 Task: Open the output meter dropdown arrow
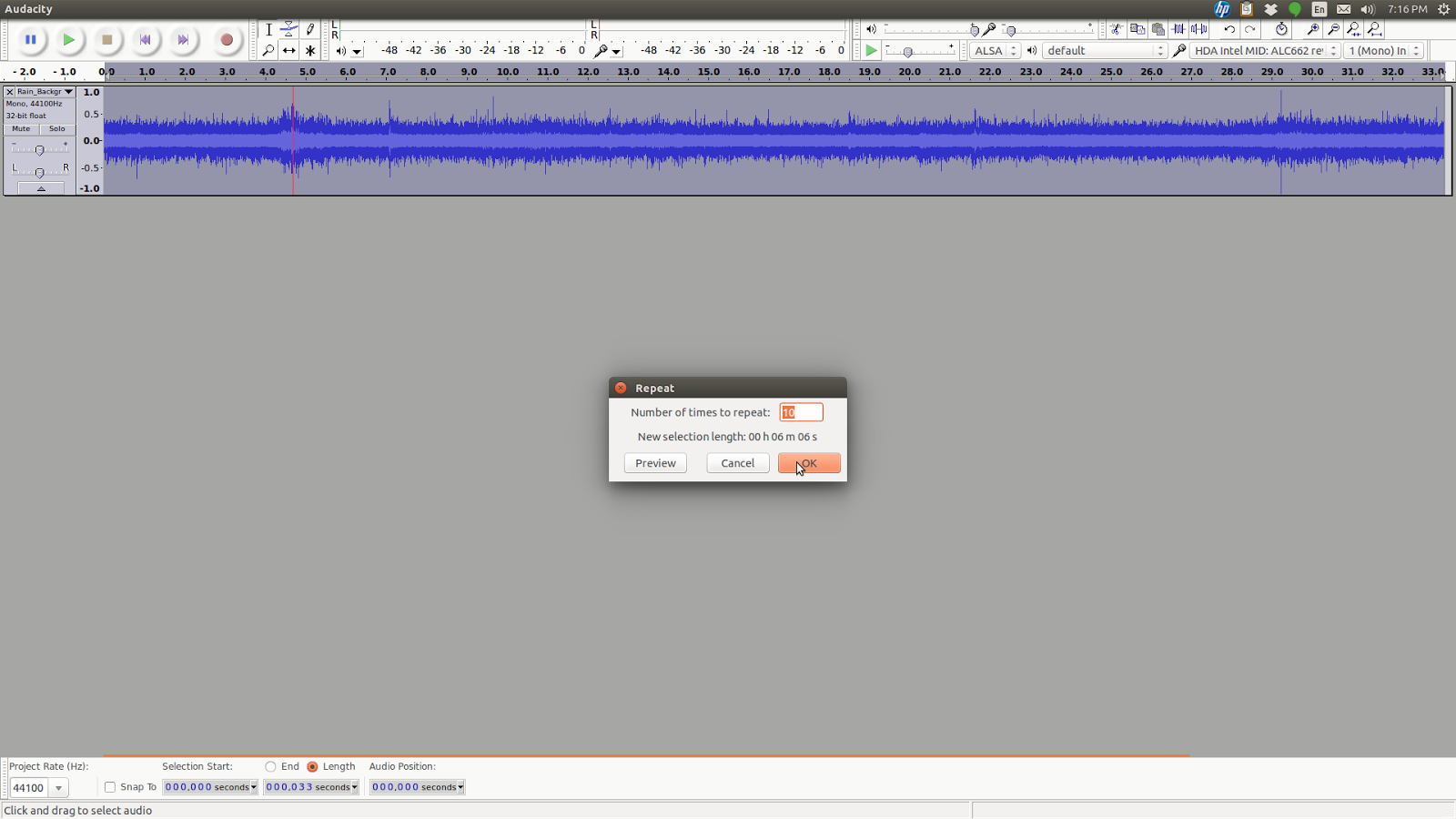(x=357, y=52)
